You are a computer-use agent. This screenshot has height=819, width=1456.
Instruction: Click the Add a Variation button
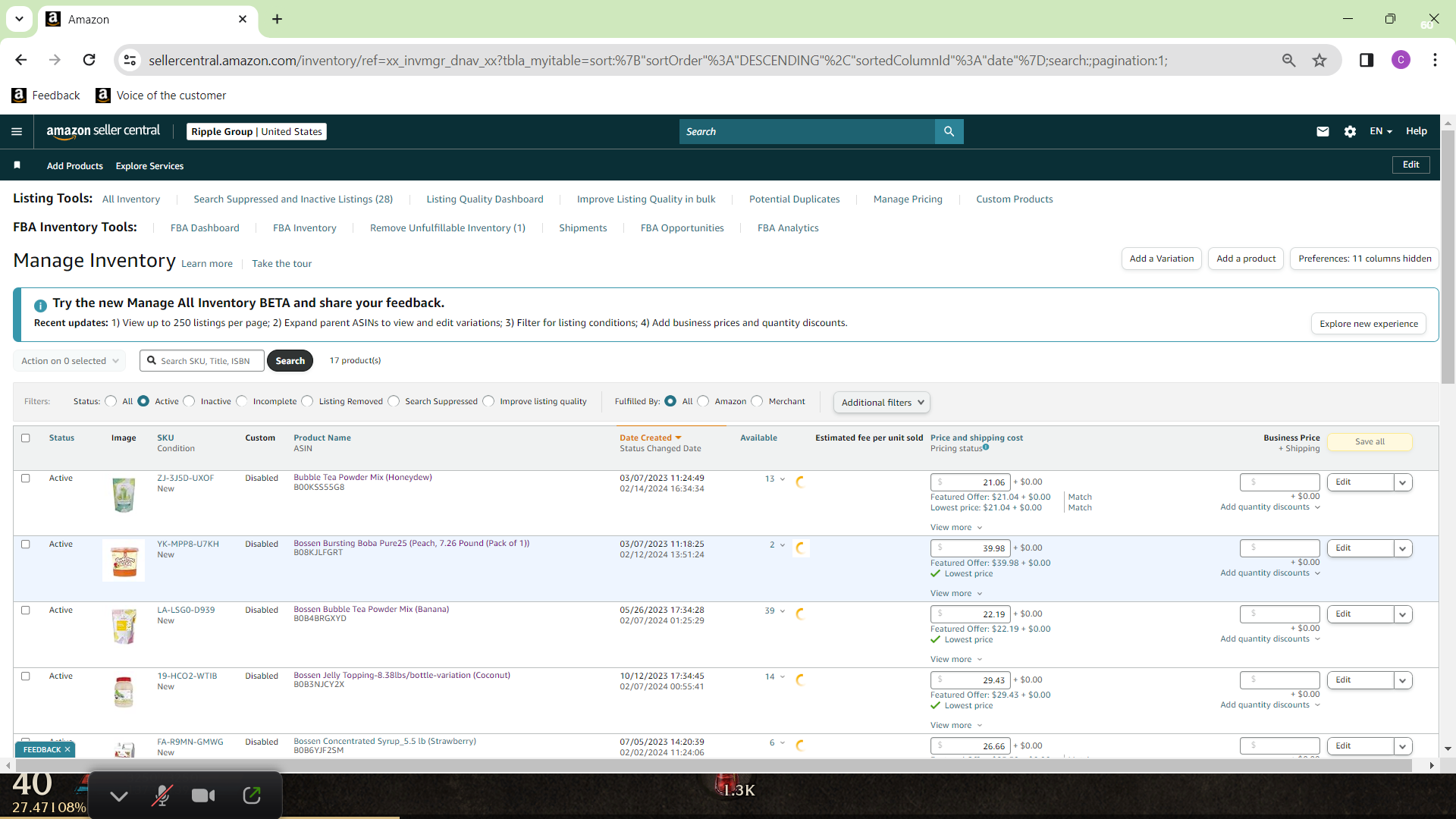pos(1161,259)
